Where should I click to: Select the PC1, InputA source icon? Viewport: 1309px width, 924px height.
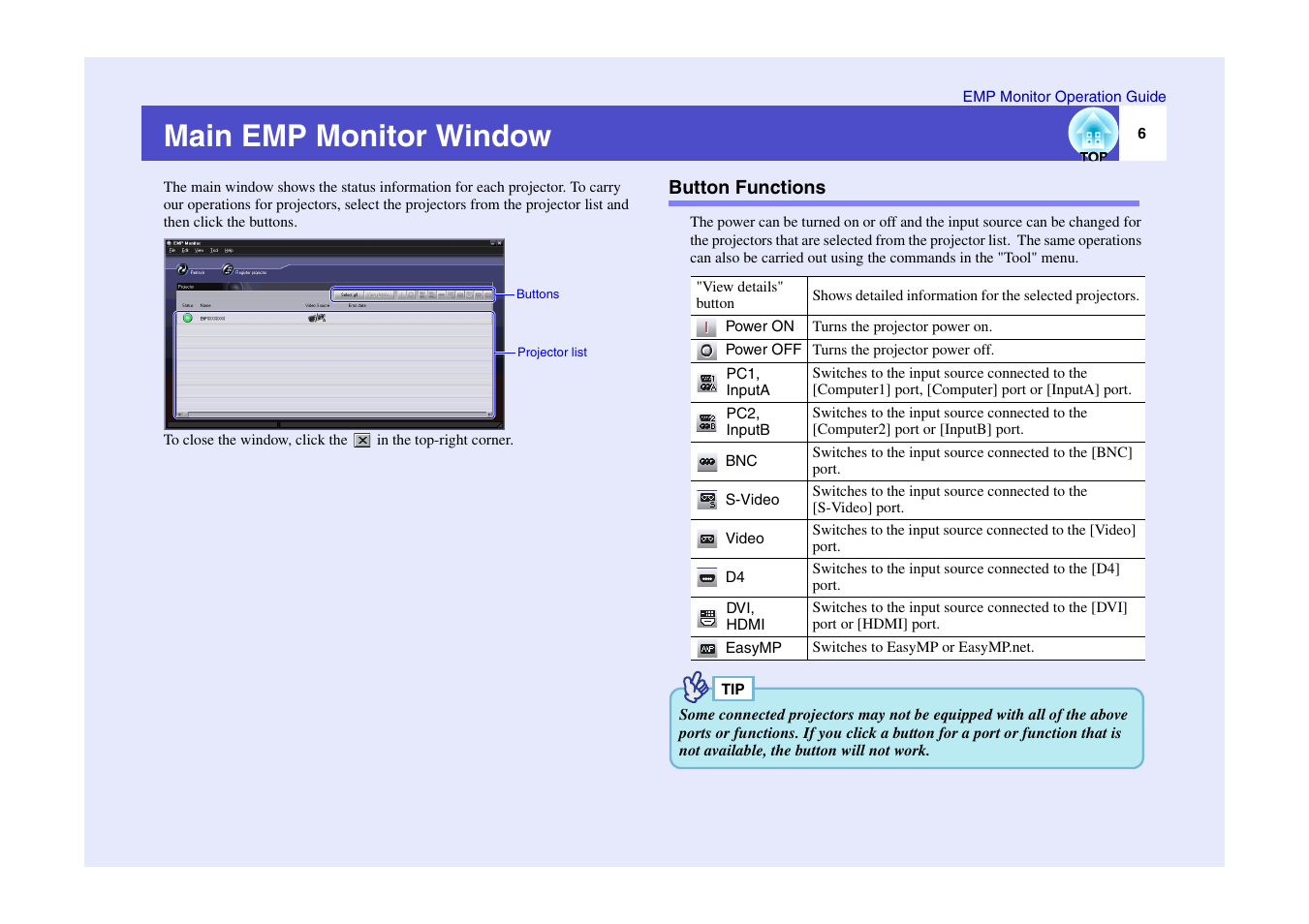coord(707,383)
